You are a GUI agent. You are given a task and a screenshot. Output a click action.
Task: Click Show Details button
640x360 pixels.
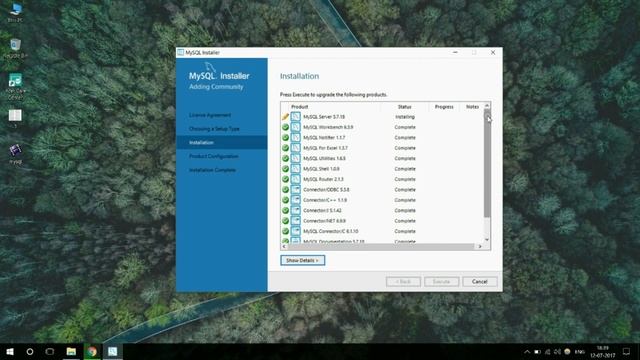coord(302,260)
